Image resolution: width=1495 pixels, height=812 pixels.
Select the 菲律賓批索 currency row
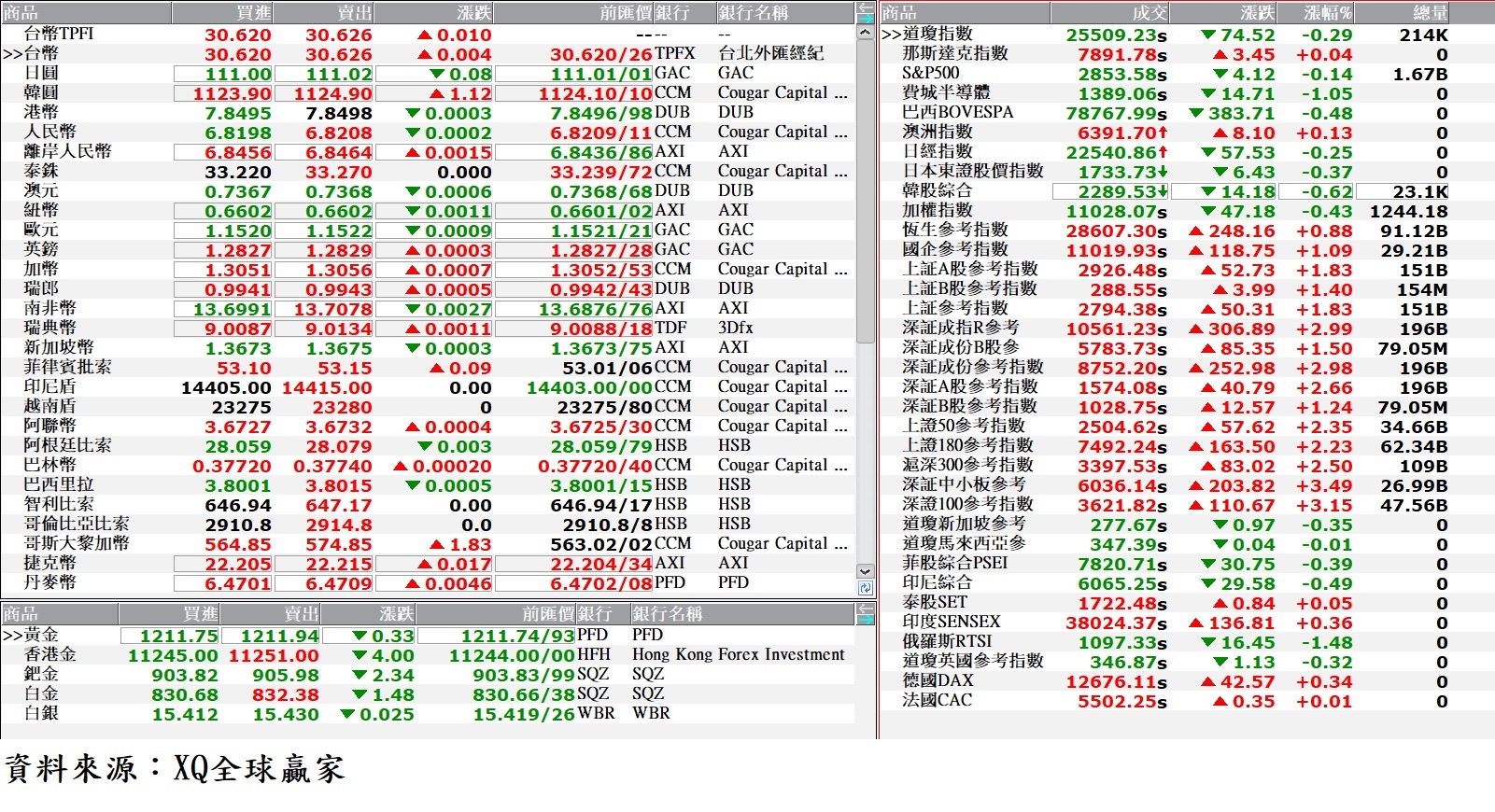coord(428,368)
